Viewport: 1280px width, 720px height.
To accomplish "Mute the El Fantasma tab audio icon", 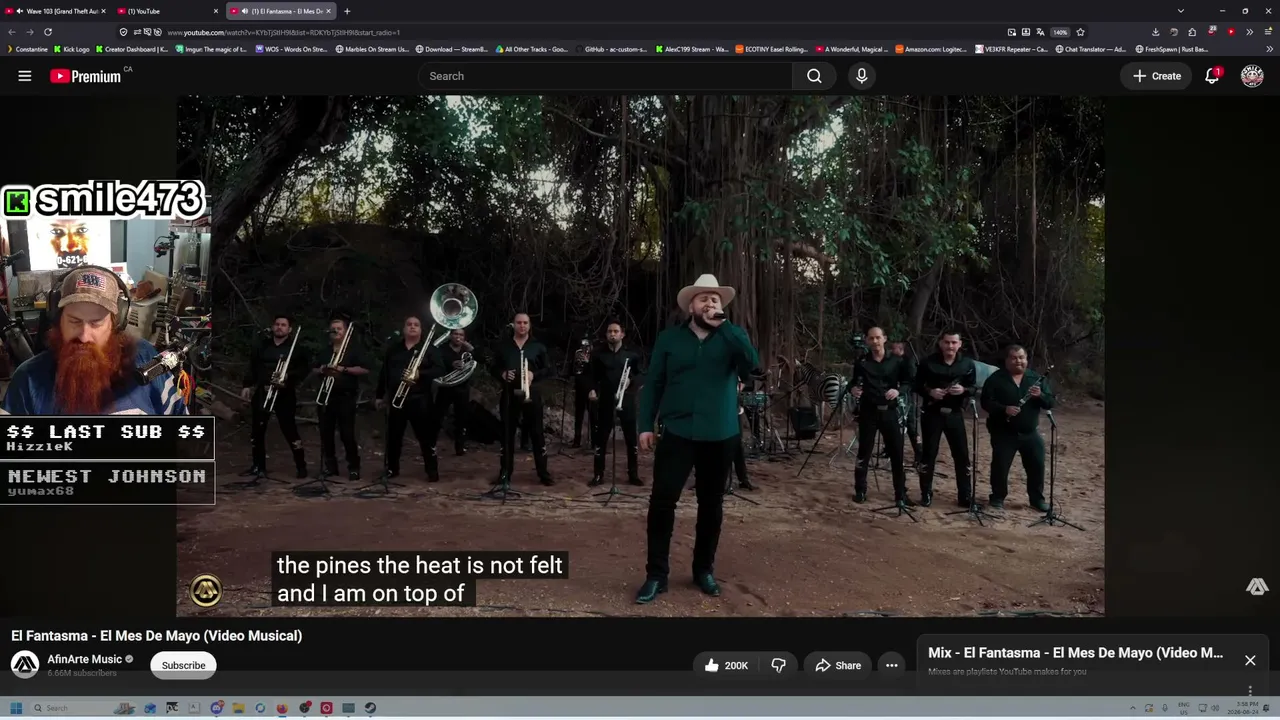I will 245,11.
